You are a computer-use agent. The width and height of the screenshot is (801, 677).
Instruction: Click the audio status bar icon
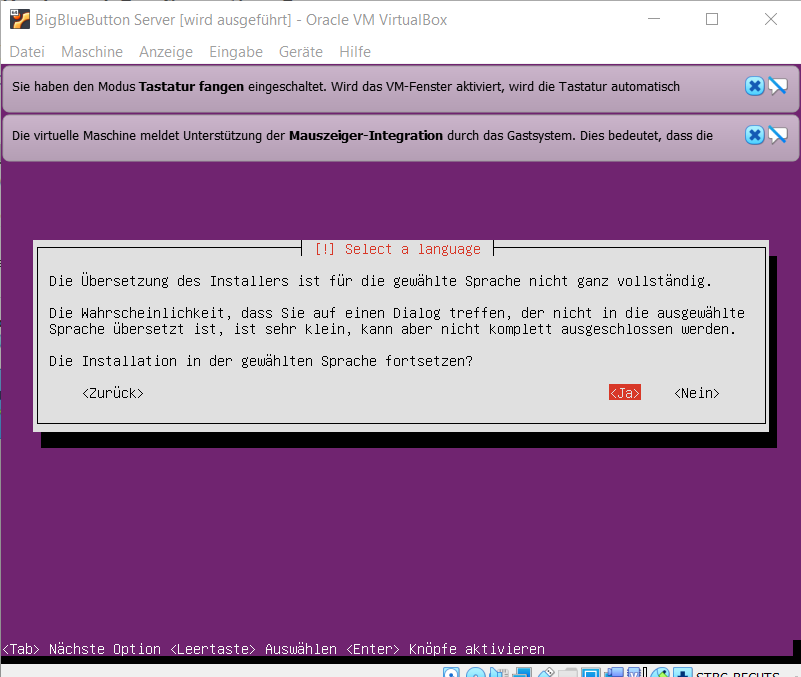click(x=499, y=672)
